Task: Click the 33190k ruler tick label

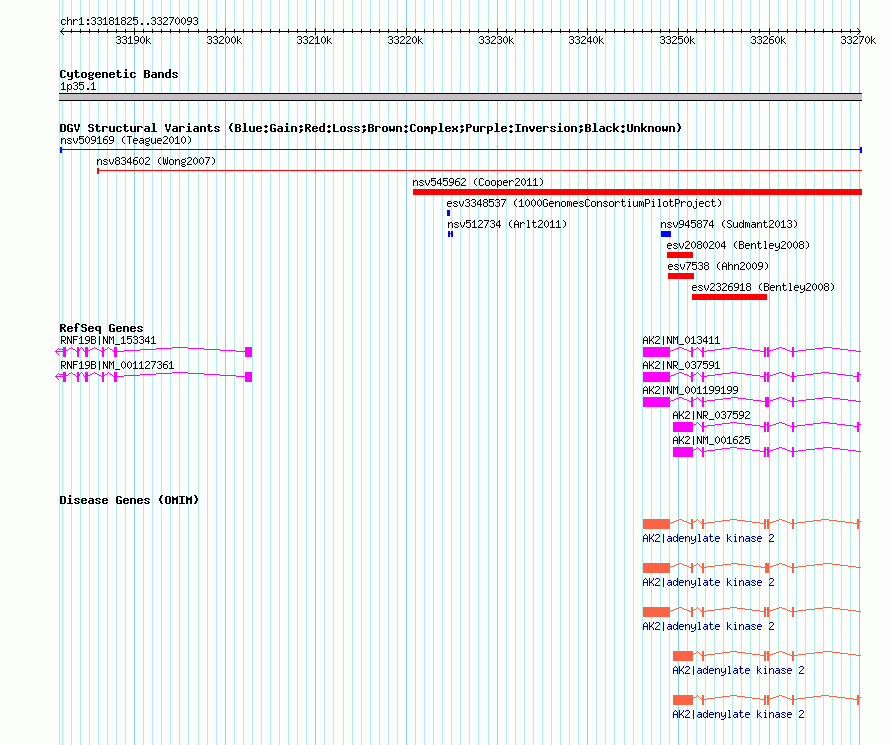Action: pyautogui.click(x=133, y=40)
